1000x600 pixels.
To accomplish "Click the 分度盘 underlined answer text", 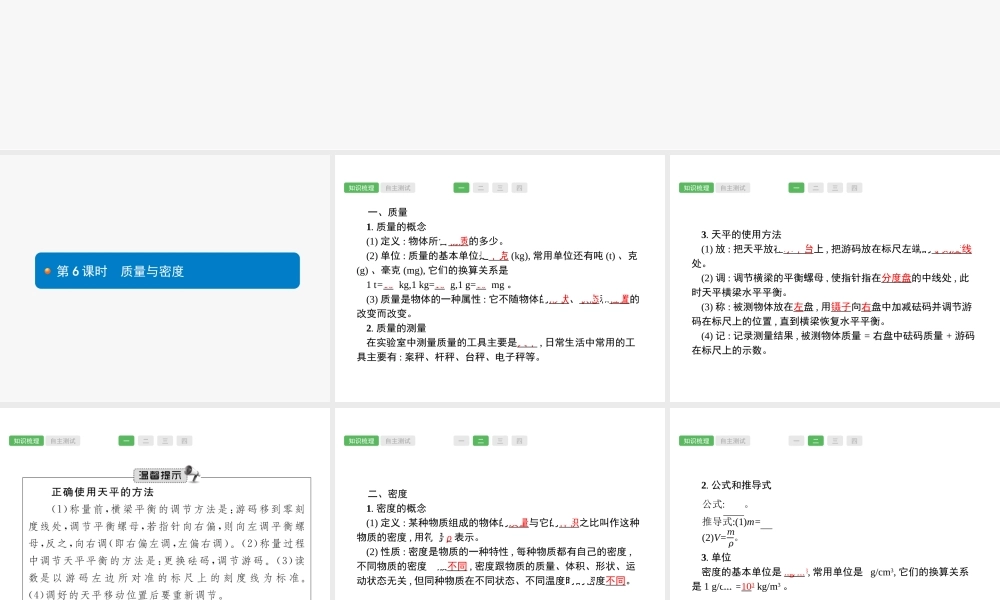I will coord(897,278).
